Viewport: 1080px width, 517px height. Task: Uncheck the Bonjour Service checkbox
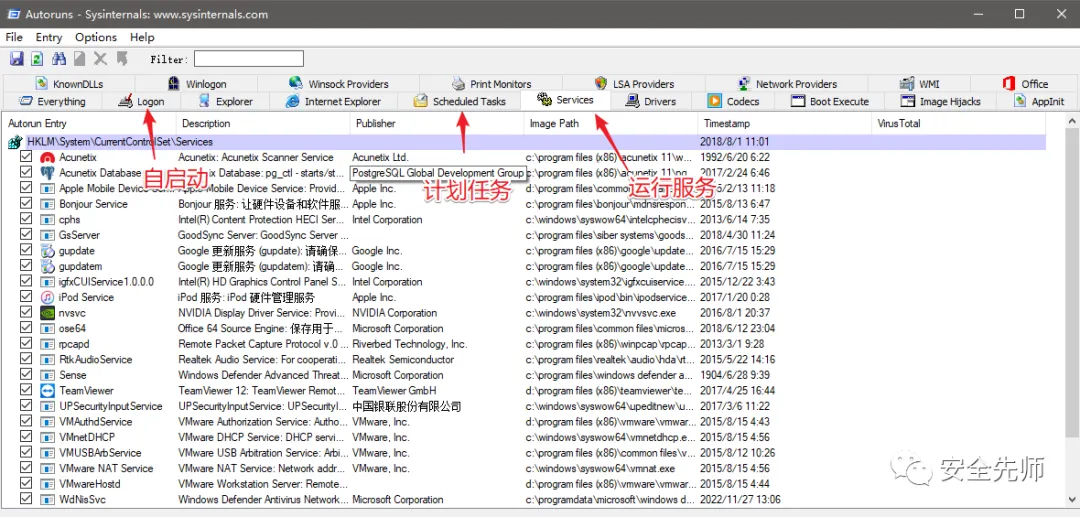point(26,204)
